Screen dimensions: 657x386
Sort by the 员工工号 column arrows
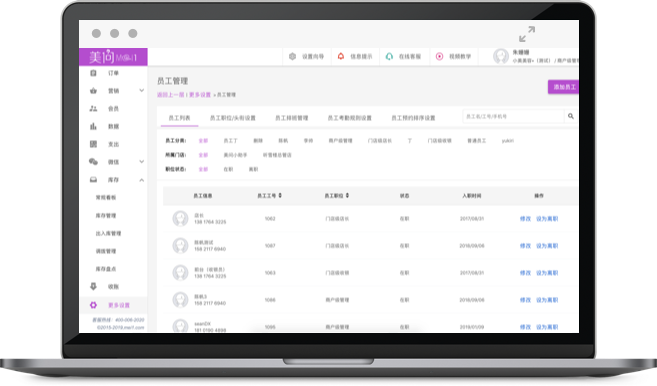coord(280,196)
